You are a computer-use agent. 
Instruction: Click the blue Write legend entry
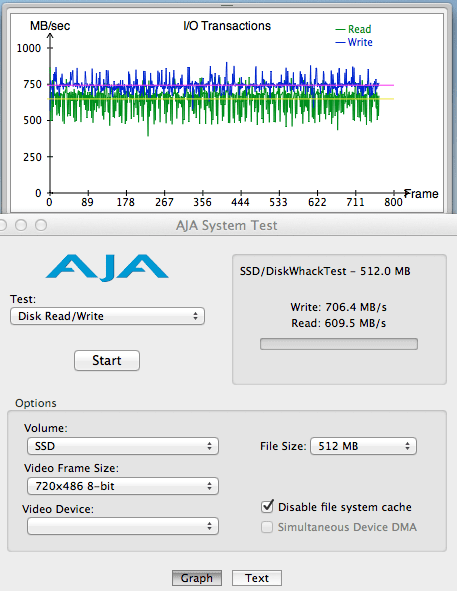[354, 42]
